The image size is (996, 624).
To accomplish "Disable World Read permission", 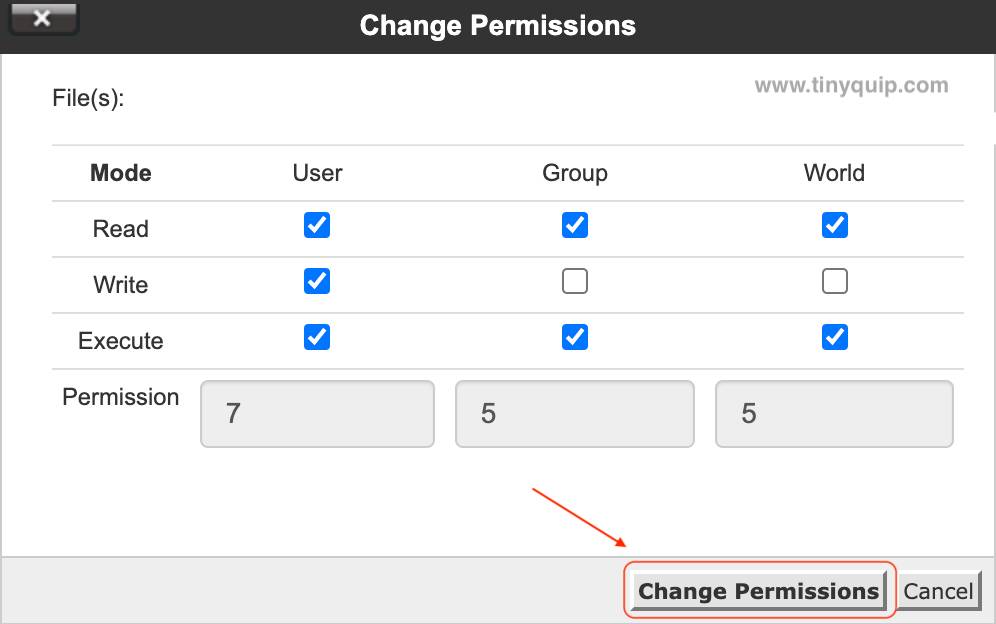I will point(835,225).
